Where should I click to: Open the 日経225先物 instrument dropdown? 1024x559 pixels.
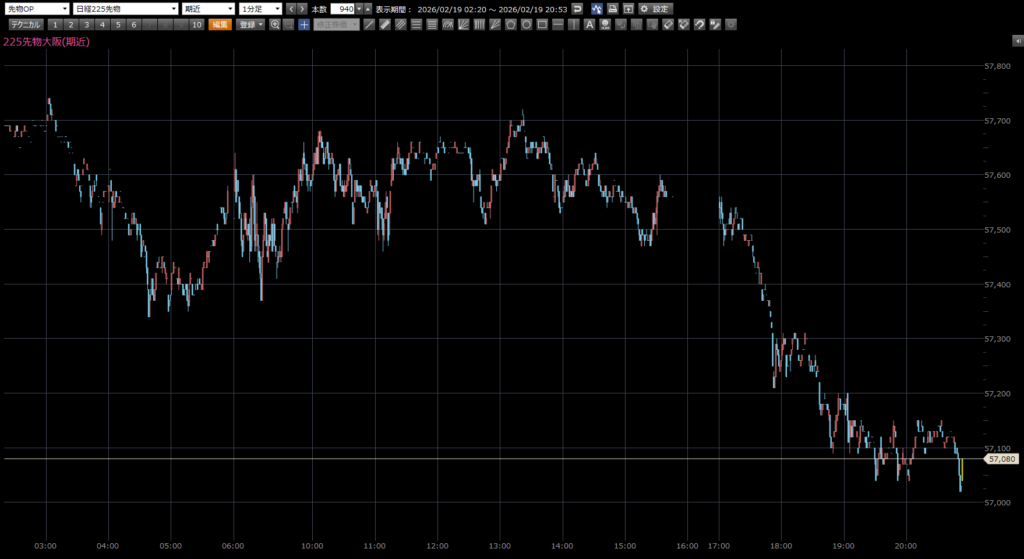tap(125, 8)
